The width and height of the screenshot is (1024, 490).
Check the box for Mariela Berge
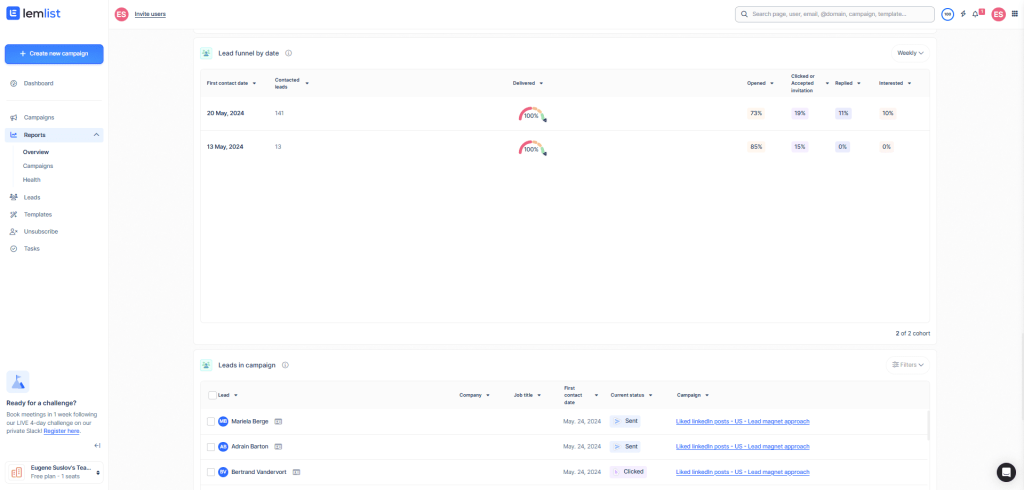211,421
